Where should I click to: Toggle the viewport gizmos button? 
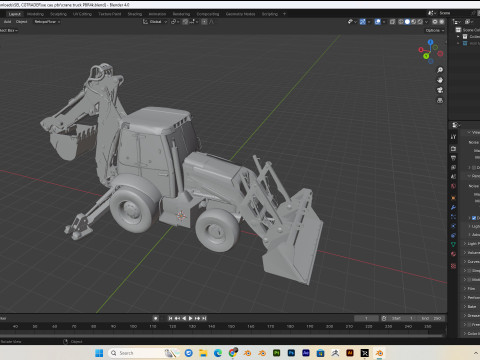(363, 22)
